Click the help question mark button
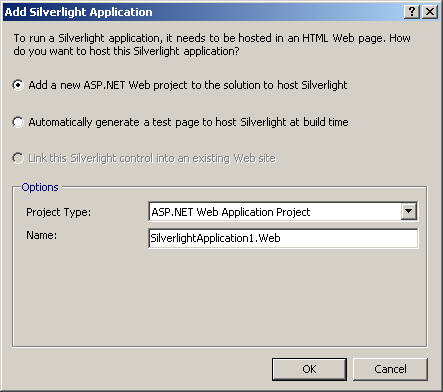 (x=412, y=12)
